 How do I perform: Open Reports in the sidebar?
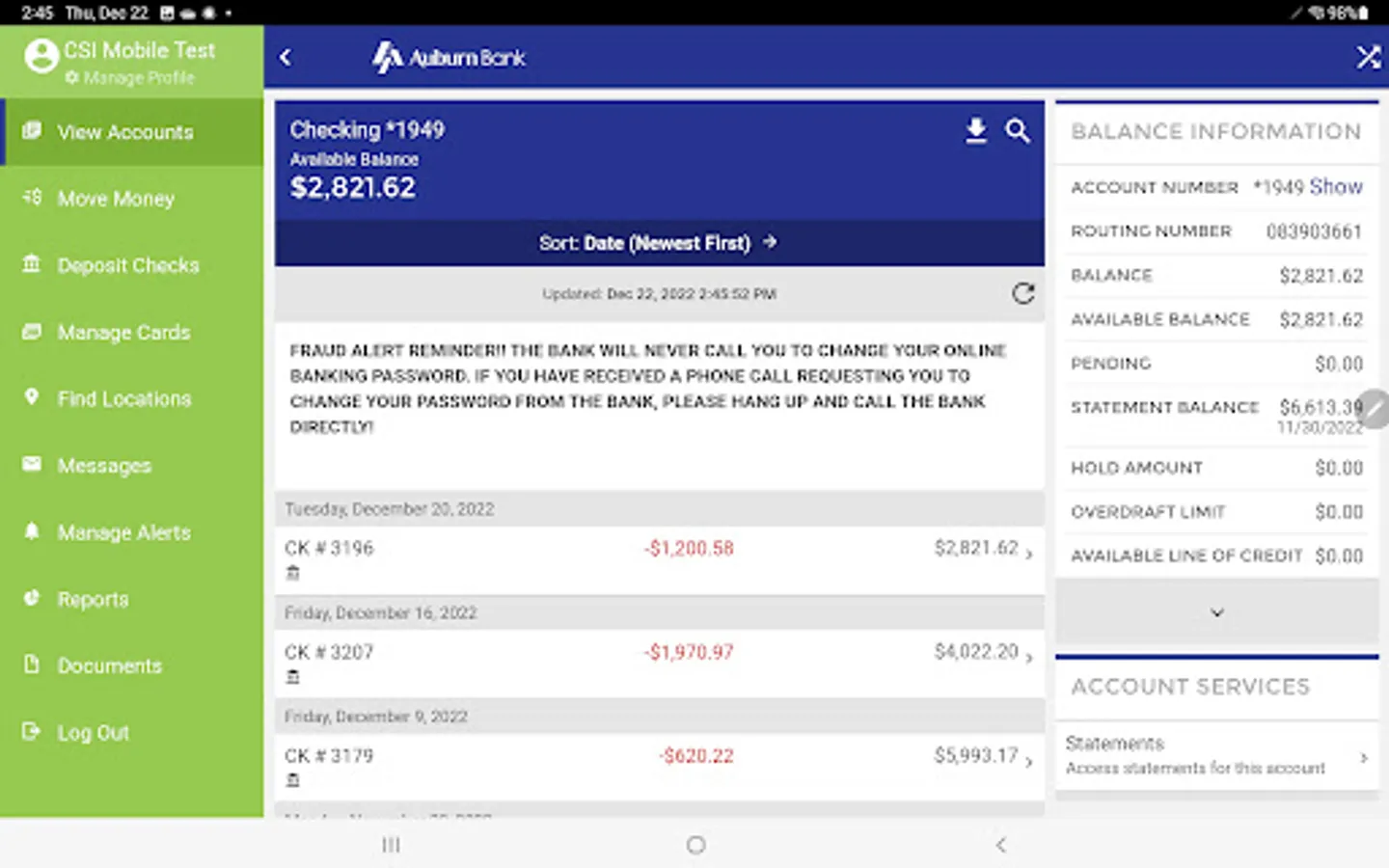pos(132,599)
